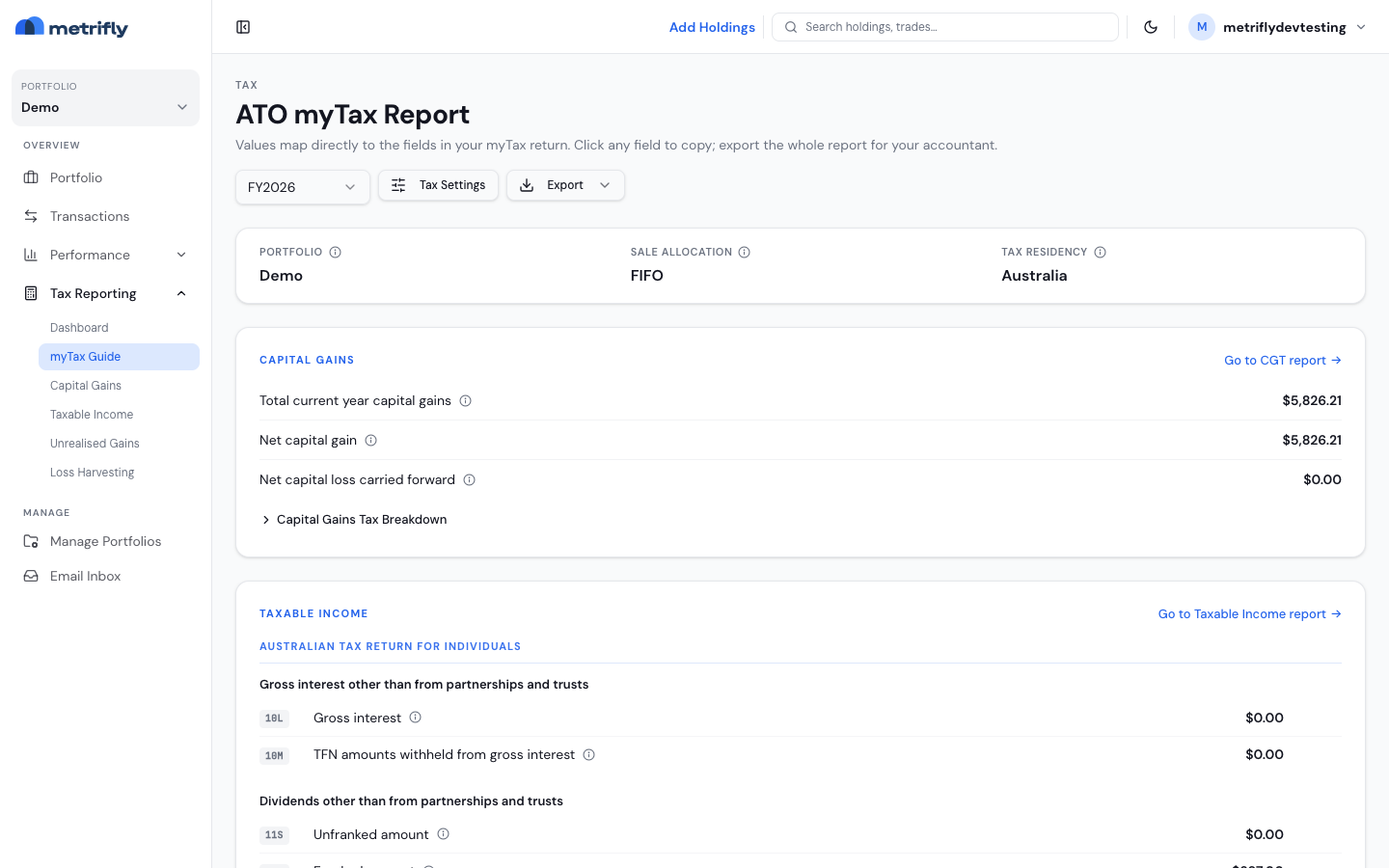The width and height of the screenshot is (1389, 868).
Task: Copy TFN amounts withheld value $0.00
Action: (1265, 754)
